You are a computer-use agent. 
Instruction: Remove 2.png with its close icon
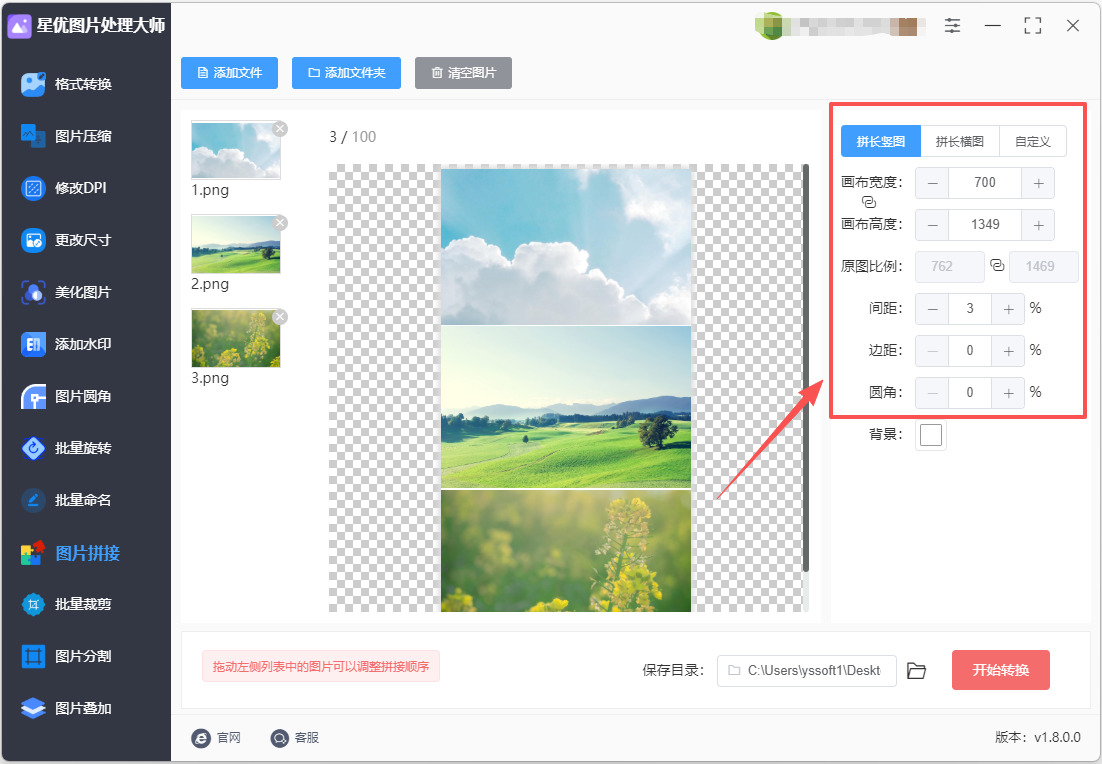[x=280, y=223]
